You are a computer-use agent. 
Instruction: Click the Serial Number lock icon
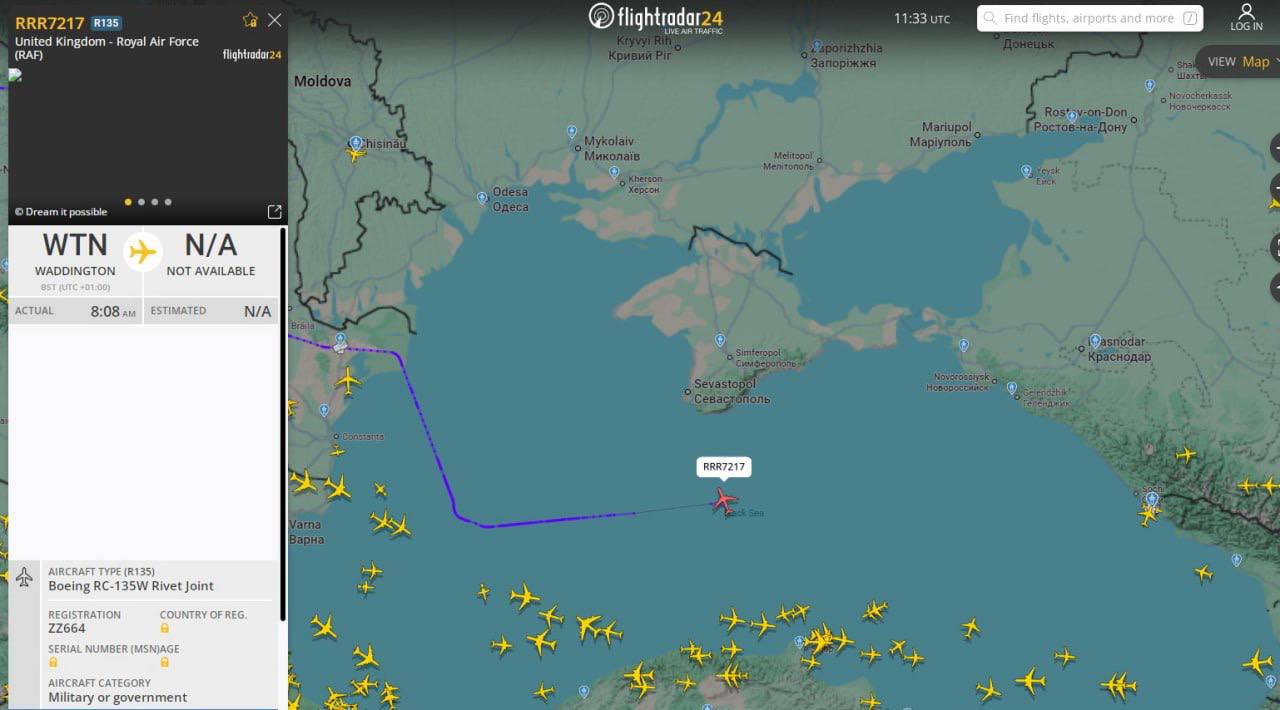(x=53, y=662)
